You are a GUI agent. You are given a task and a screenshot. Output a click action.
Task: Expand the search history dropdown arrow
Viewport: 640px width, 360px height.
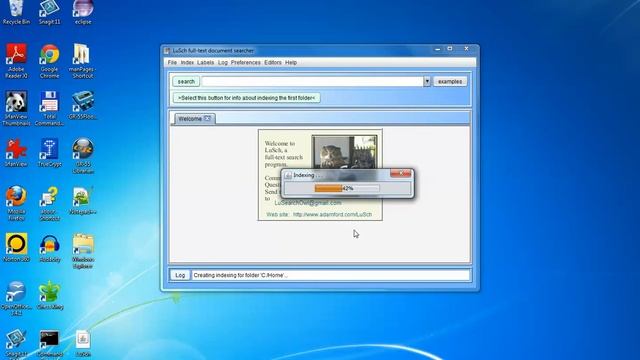coord(427,81)
